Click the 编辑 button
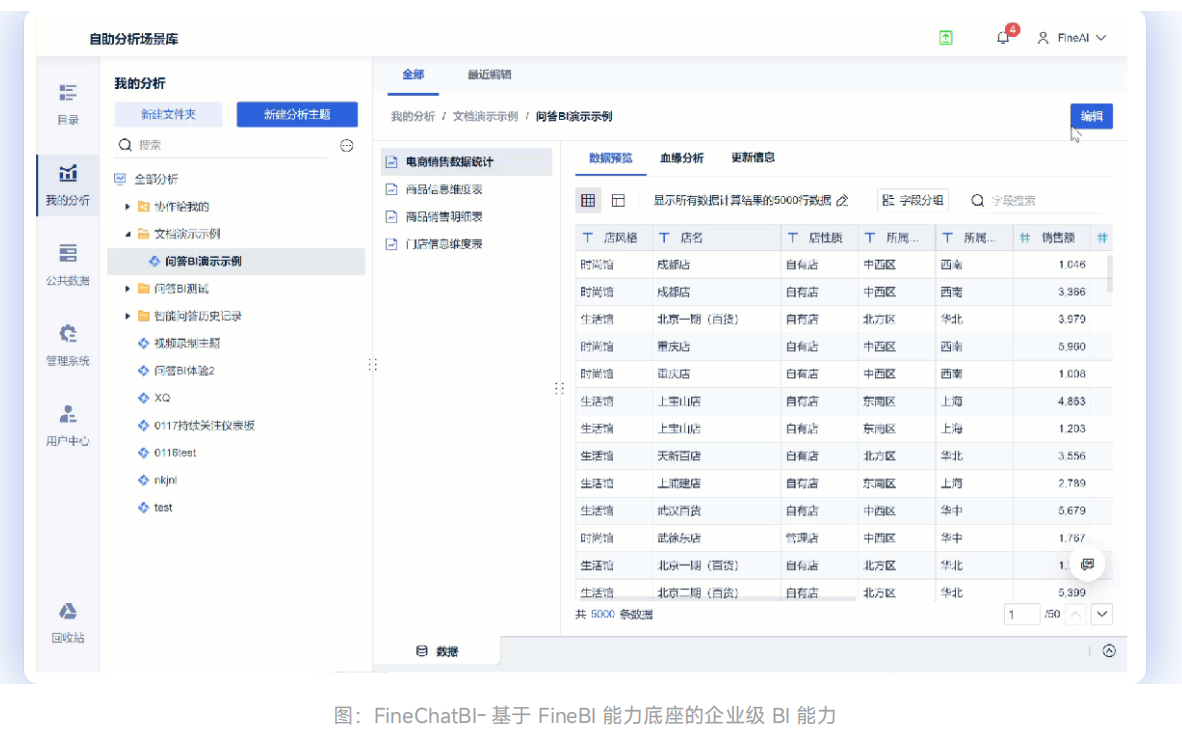This screenshot has width=1182, height=731. (x=1090, y=116)
